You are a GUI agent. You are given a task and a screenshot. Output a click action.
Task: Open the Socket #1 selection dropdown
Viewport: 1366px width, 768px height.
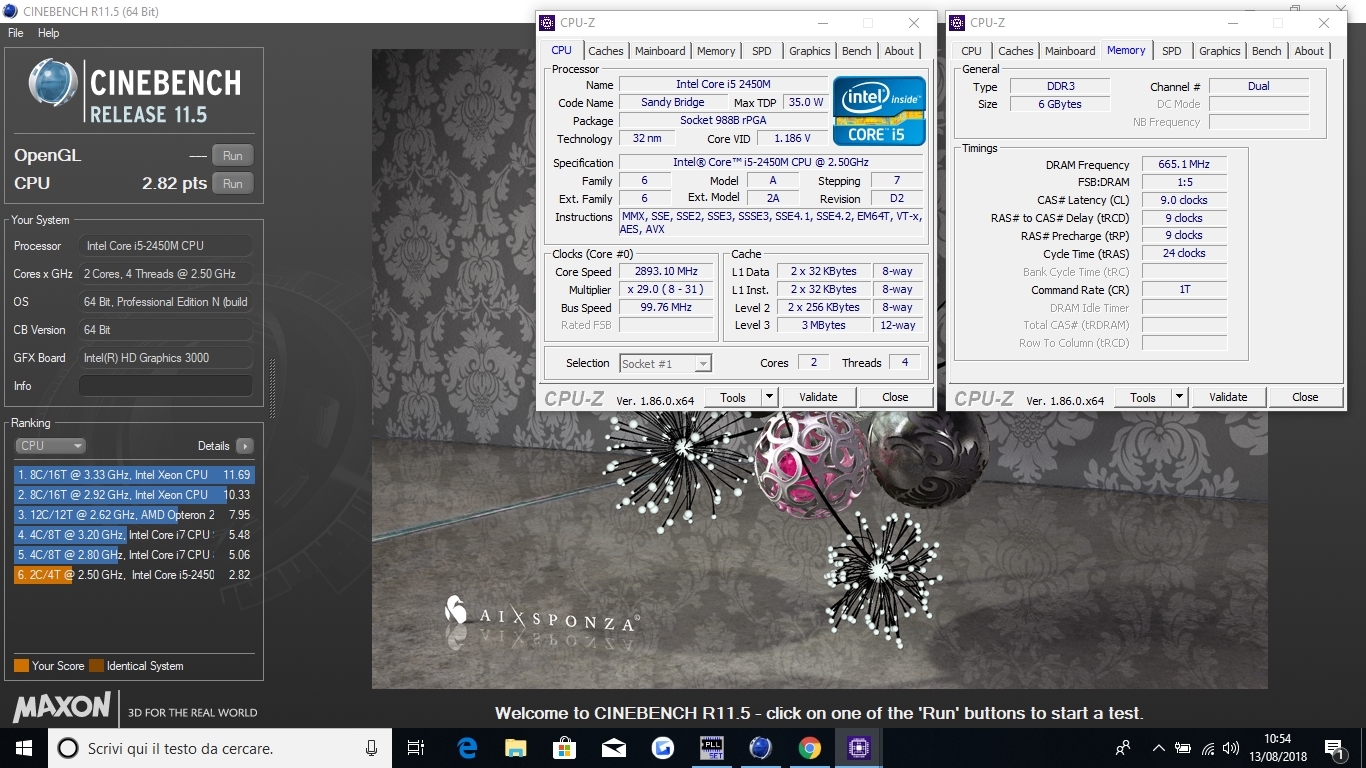coord(666,364)
